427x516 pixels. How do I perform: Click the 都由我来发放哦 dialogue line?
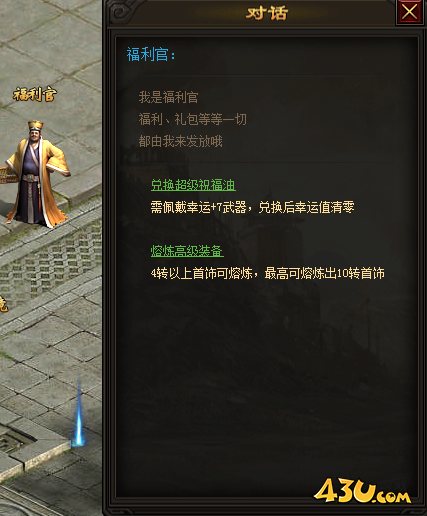coord(180,141)
